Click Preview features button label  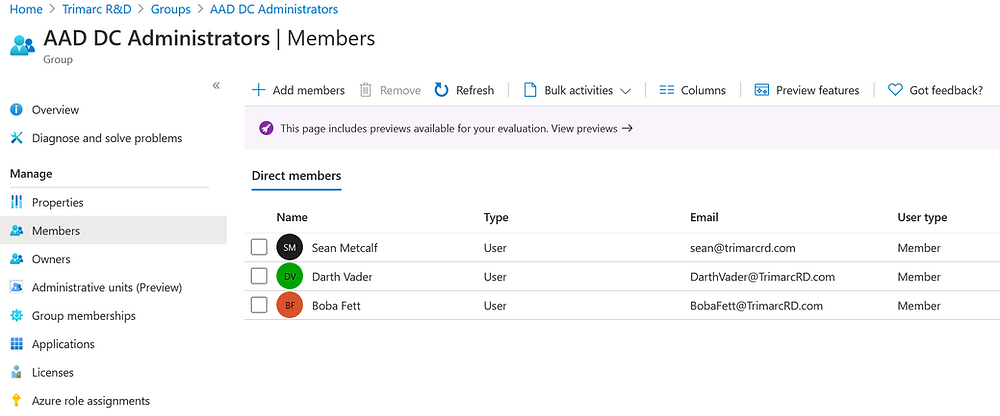[818, 91]
